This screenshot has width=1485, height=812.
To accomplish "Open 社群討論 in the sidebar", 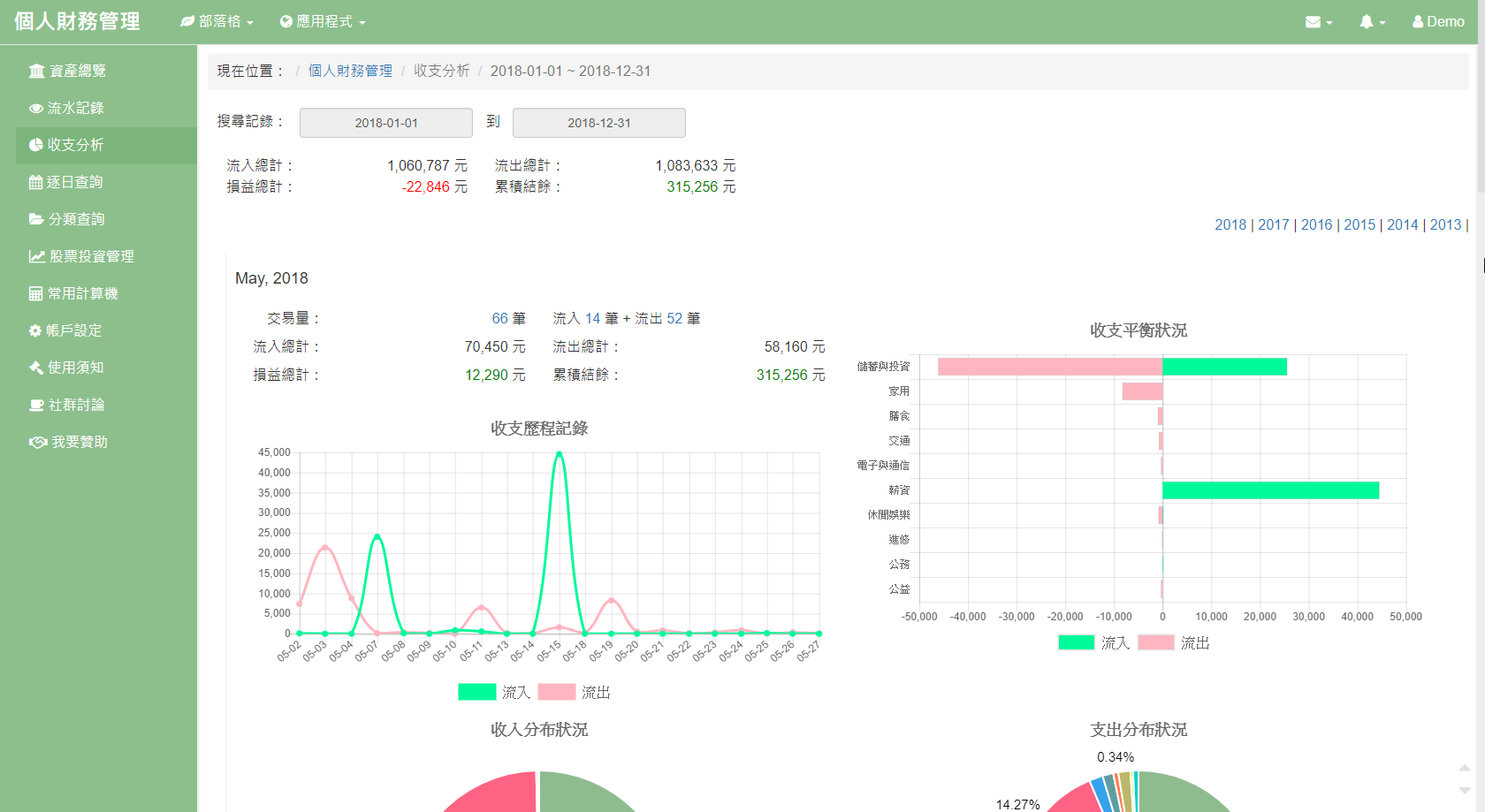I will coord(76,405).
